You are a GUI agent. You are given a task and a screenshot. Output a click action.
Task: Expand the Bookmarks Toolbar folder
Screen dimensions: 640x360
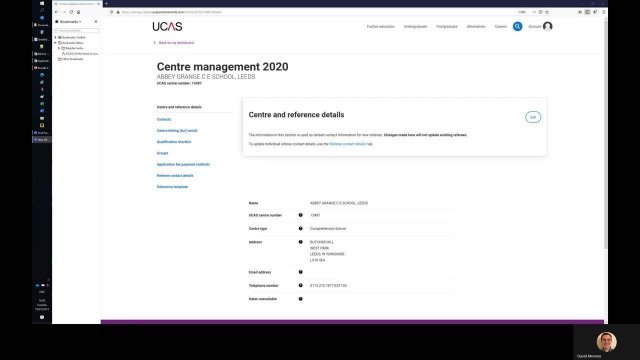pyautogui.click(x=56, y=37)
